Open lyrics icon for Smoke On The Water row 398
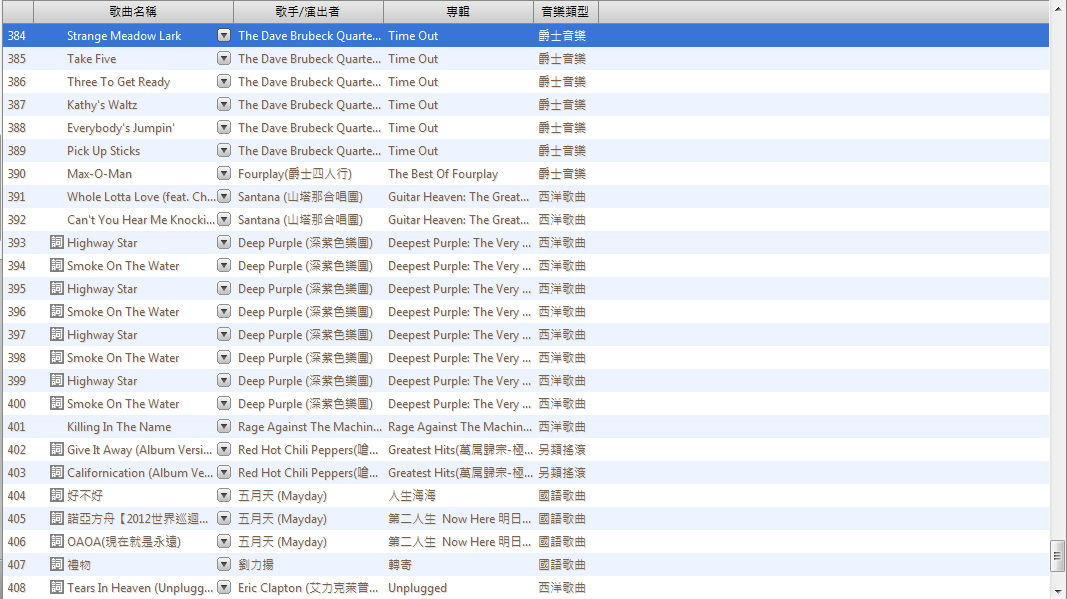This screenshot has width=1067, height=599. pyautogui.click(x=57, y=357)
